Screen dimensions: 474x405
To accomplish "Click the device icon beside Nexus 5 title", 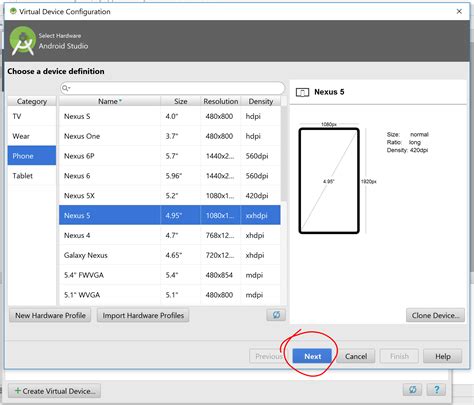I will pyautogui.click(x=302, y=92).
